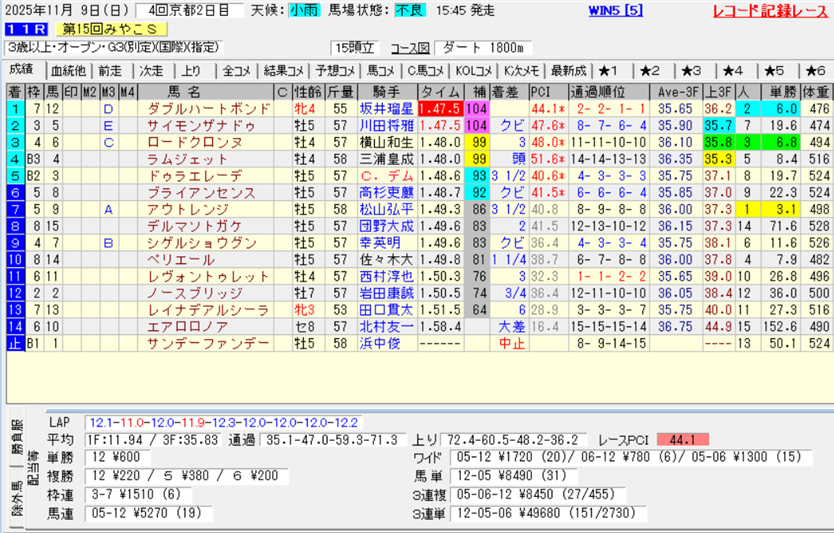Select the 結果コメ tab
This screenshot has height=533, width=834.
pyautogui.click(x=283, y=71)
